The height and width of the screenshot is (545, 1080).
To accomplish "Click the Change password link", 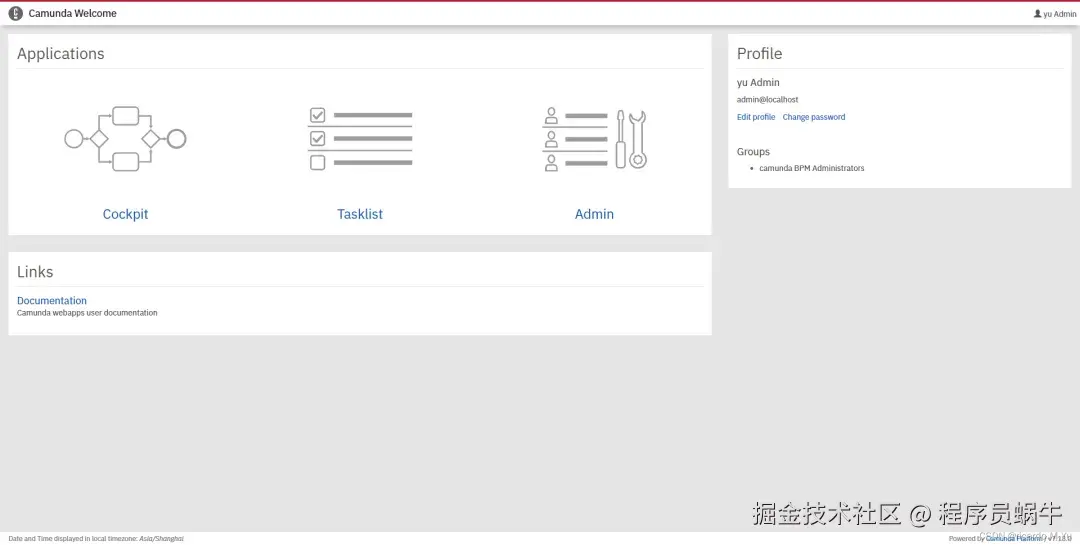I will 813,117.
